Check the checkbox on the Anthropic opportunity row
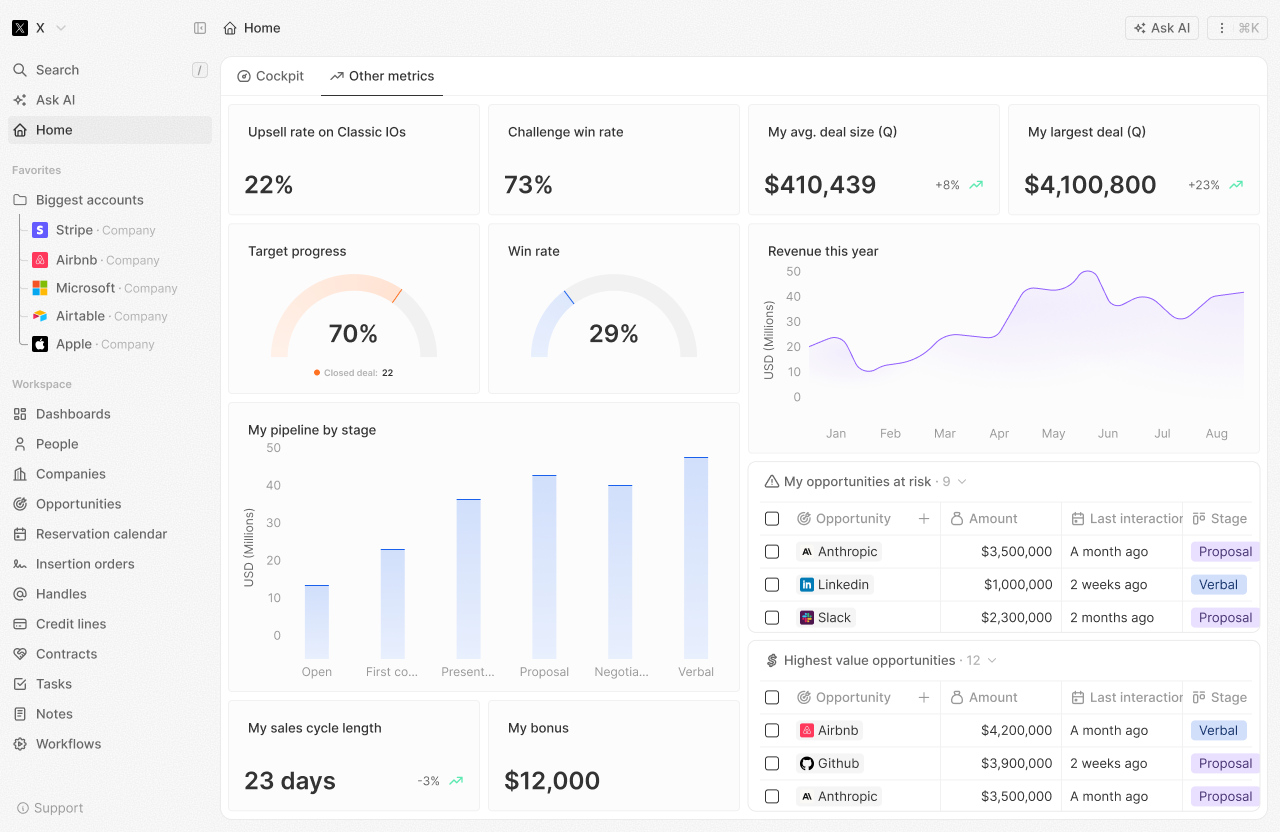This screenshot has height=832, width=1280. coord(771,551)
